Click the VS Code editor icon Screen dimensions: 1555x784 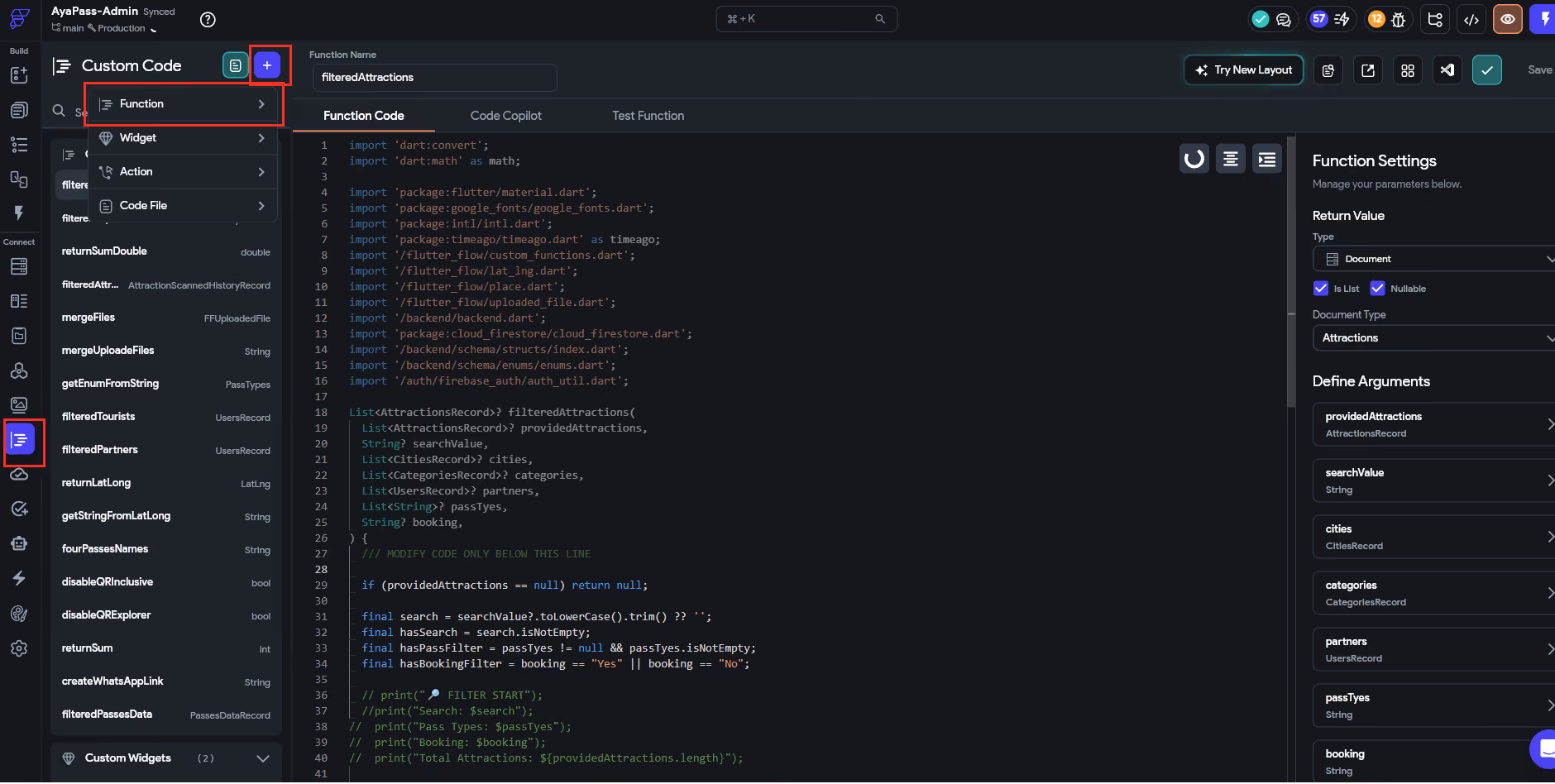tap(1447, 70)
